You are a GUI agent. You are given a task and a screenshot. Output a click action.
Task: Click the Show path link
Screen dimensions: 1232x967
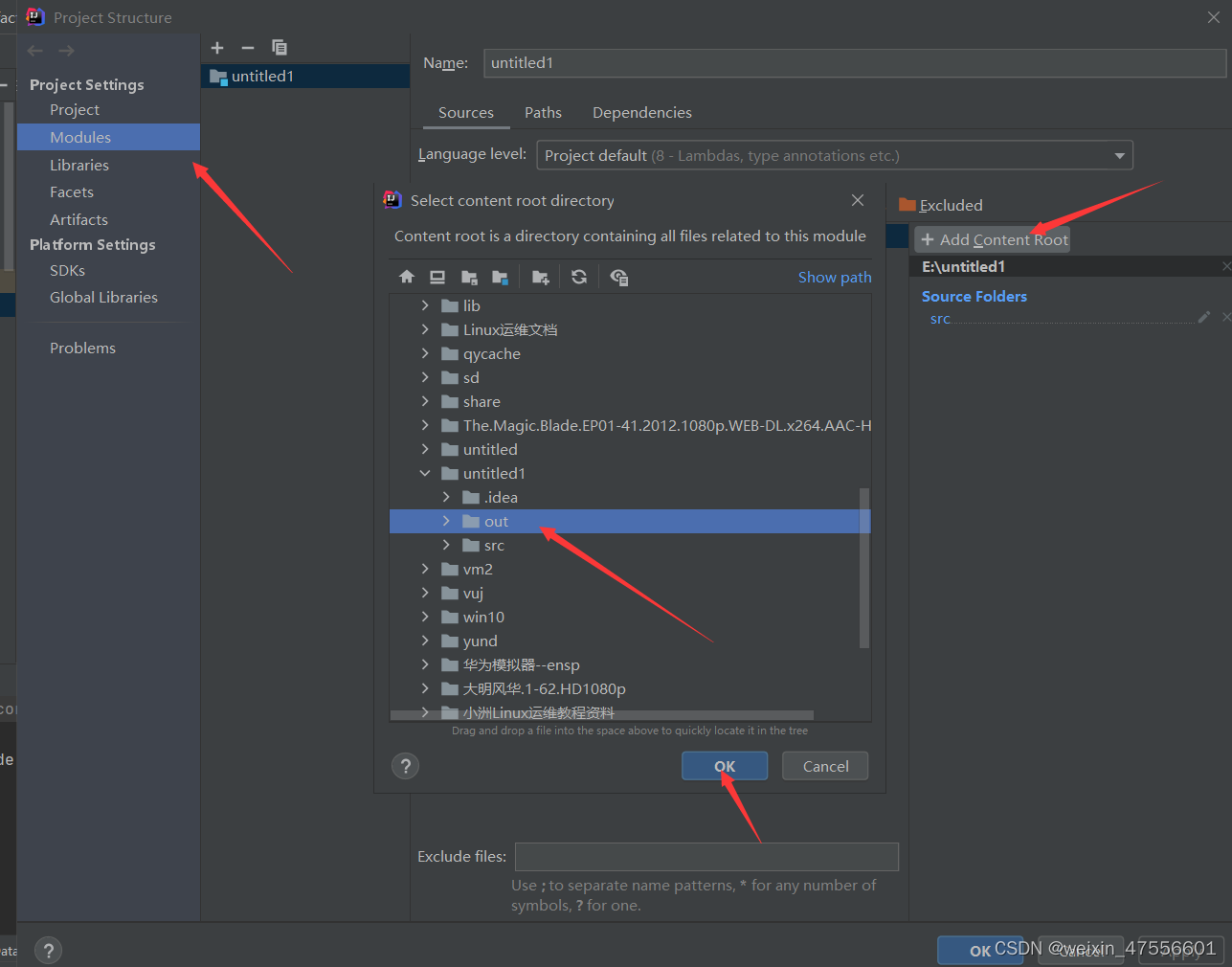[835, 277]
